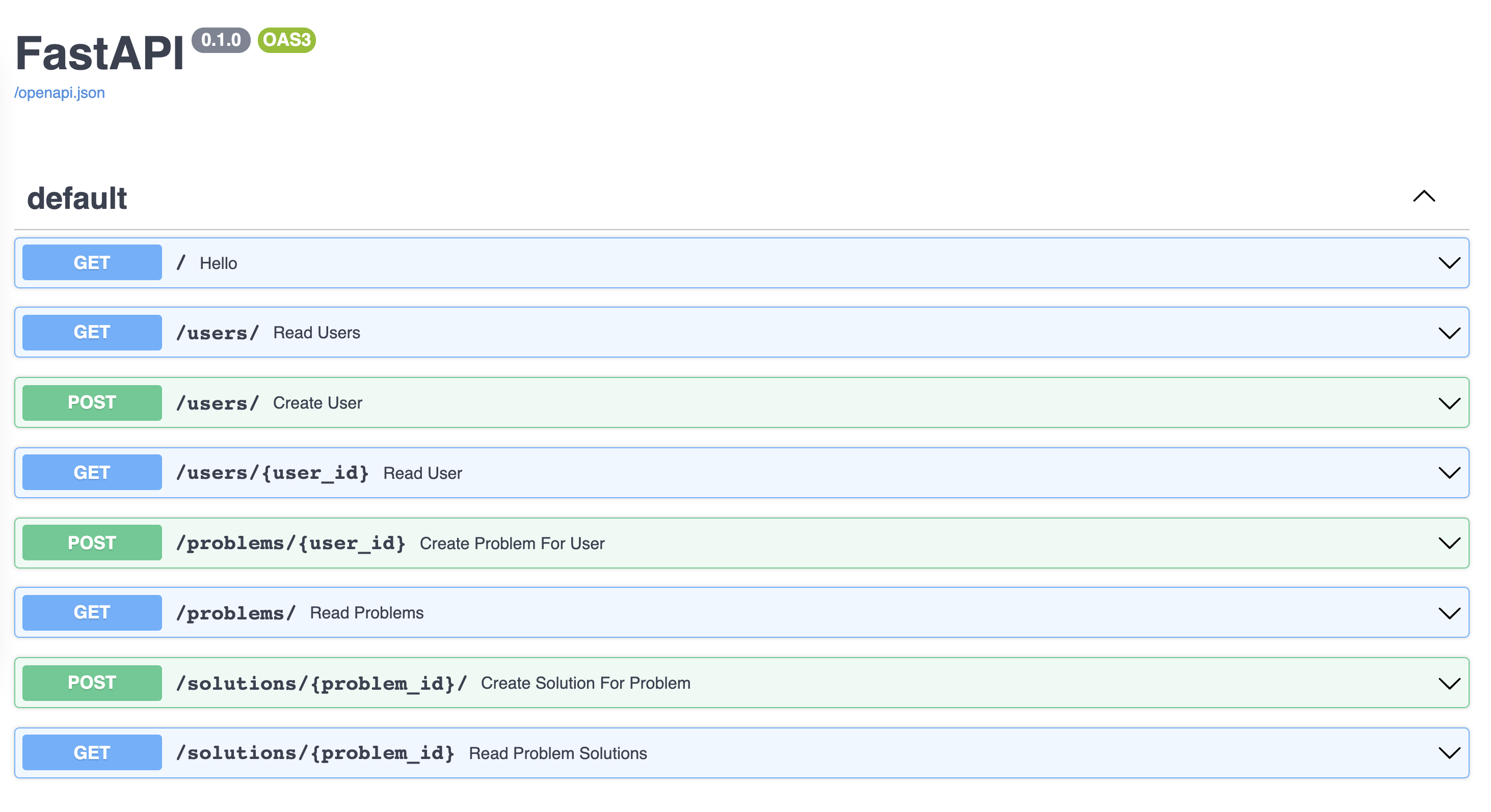Screen dimensions: 1491x812
Task: Expand the GET / Hello endpoint chevron
Action: (1449, 263)
